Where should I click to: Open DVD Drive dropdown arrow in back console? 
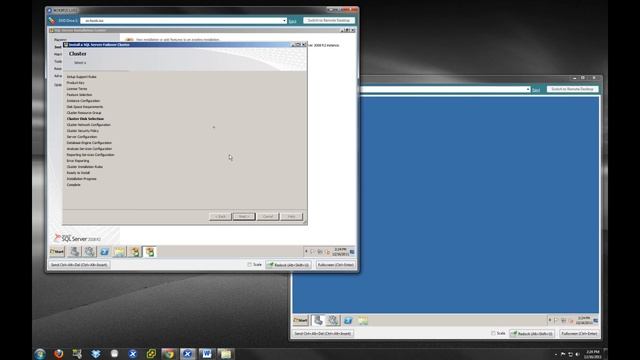click(528, 89)
